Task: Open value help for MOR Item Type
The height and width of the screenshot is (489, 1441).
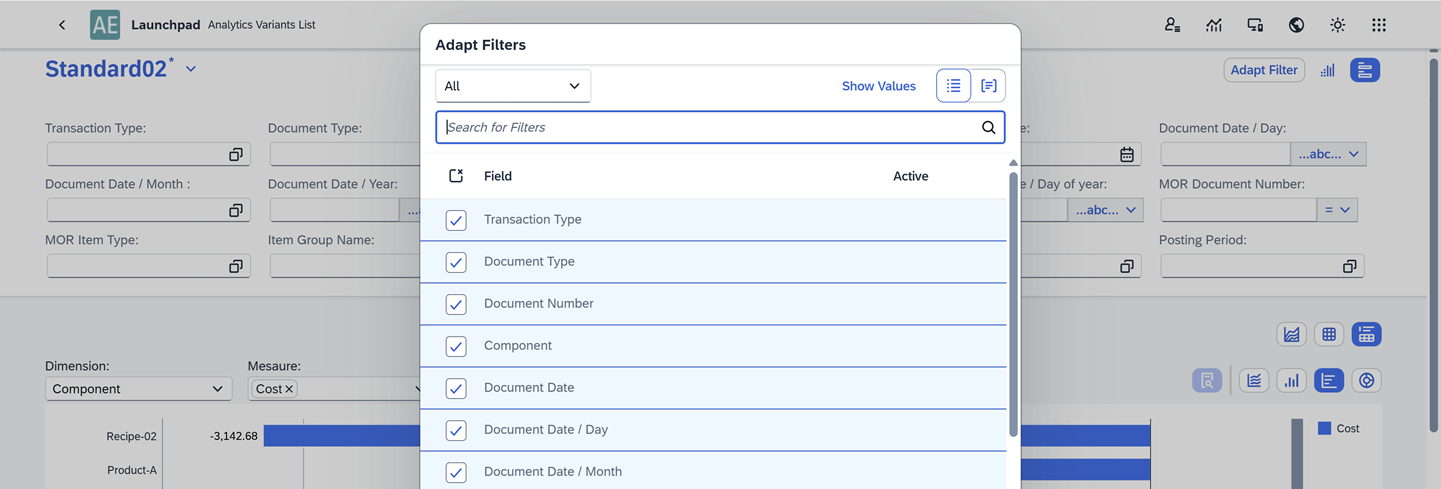Action: pyautogui.click(x=236, y=266)
